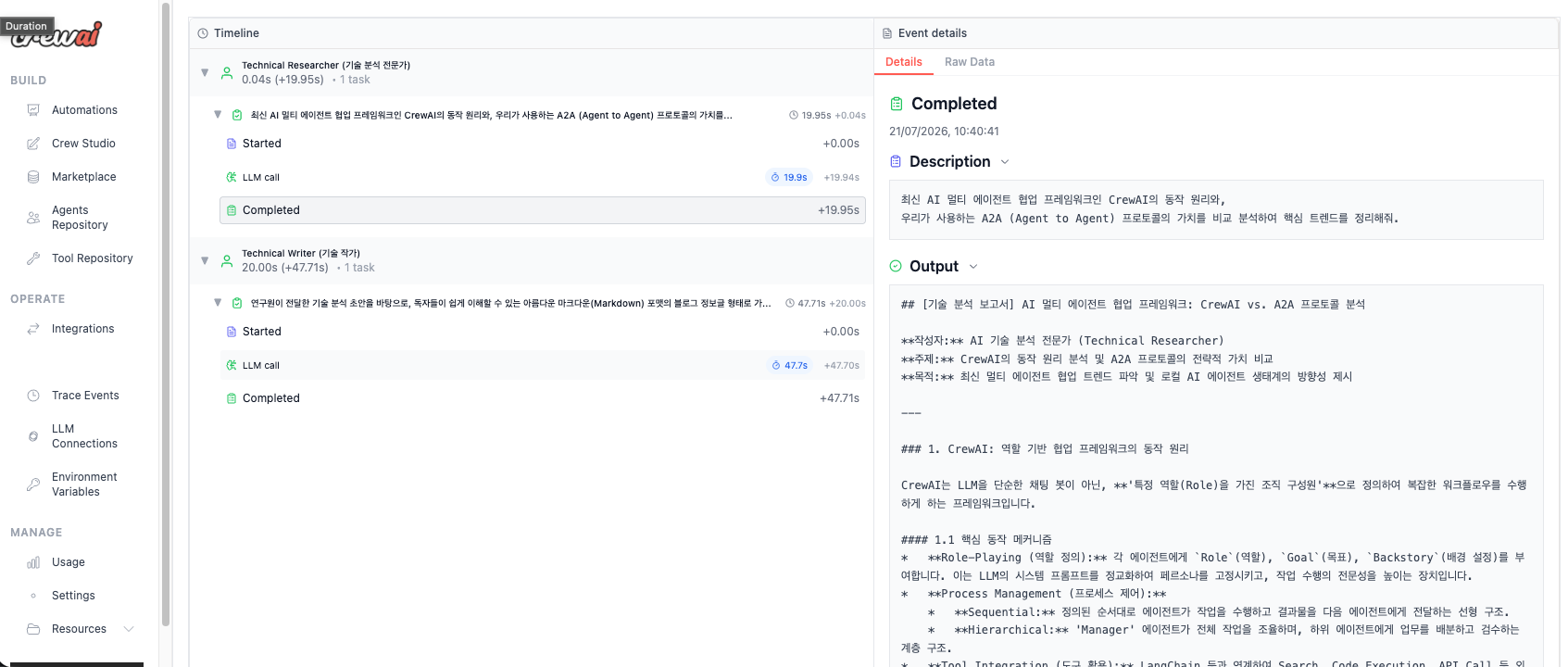Click the LLM call icon at 19.9s

coord(232,177)
